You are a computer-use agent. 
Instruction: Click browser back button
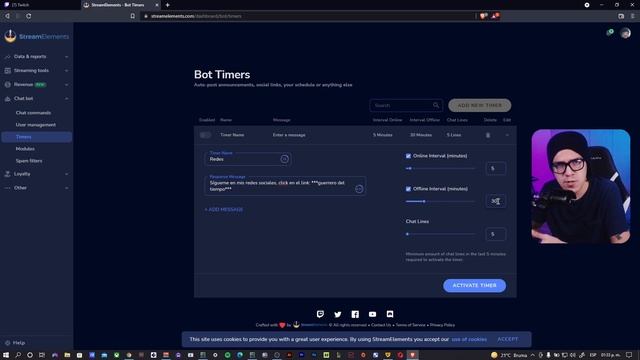pyautogui.click(x=7, y=16)
